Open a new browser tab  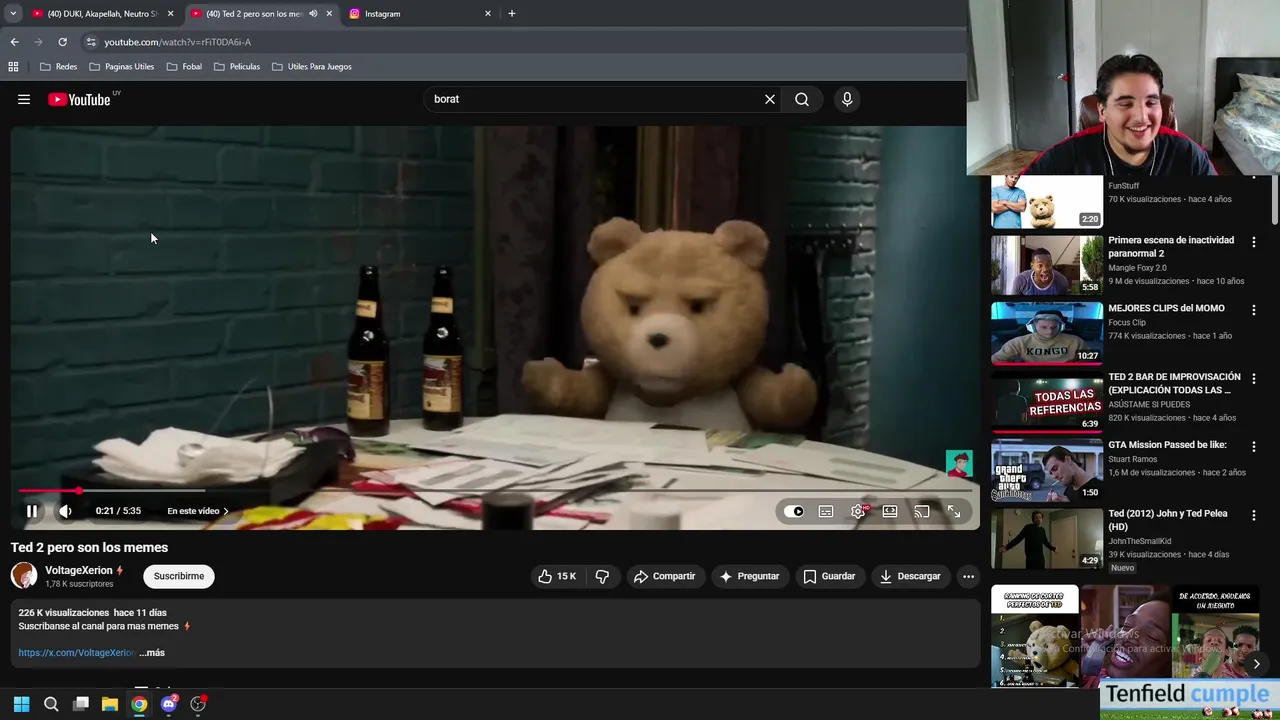512,14
